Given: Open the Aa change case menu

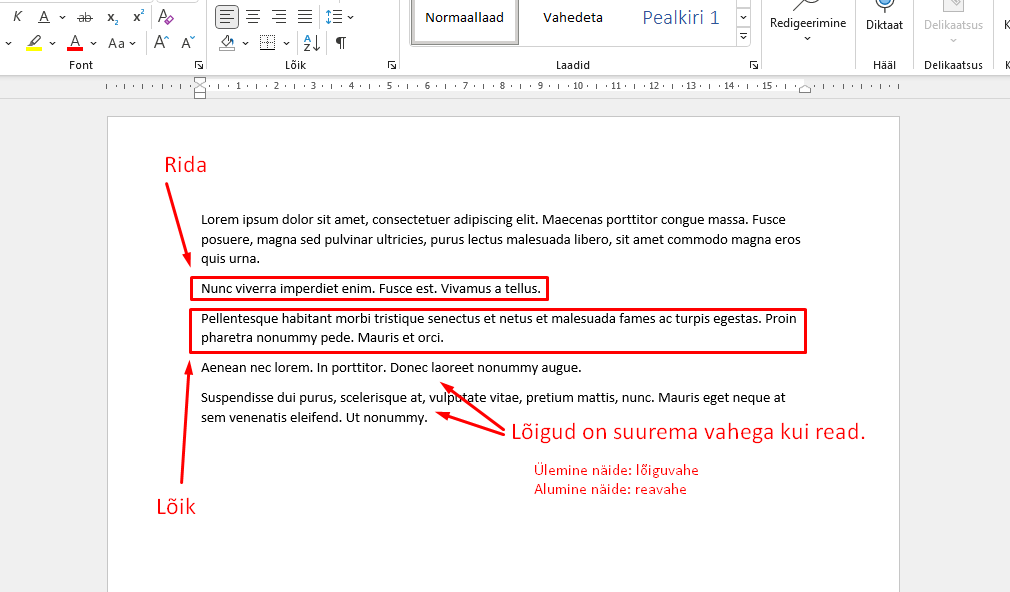Looking at the screenshot, I should tap(121, 44).
